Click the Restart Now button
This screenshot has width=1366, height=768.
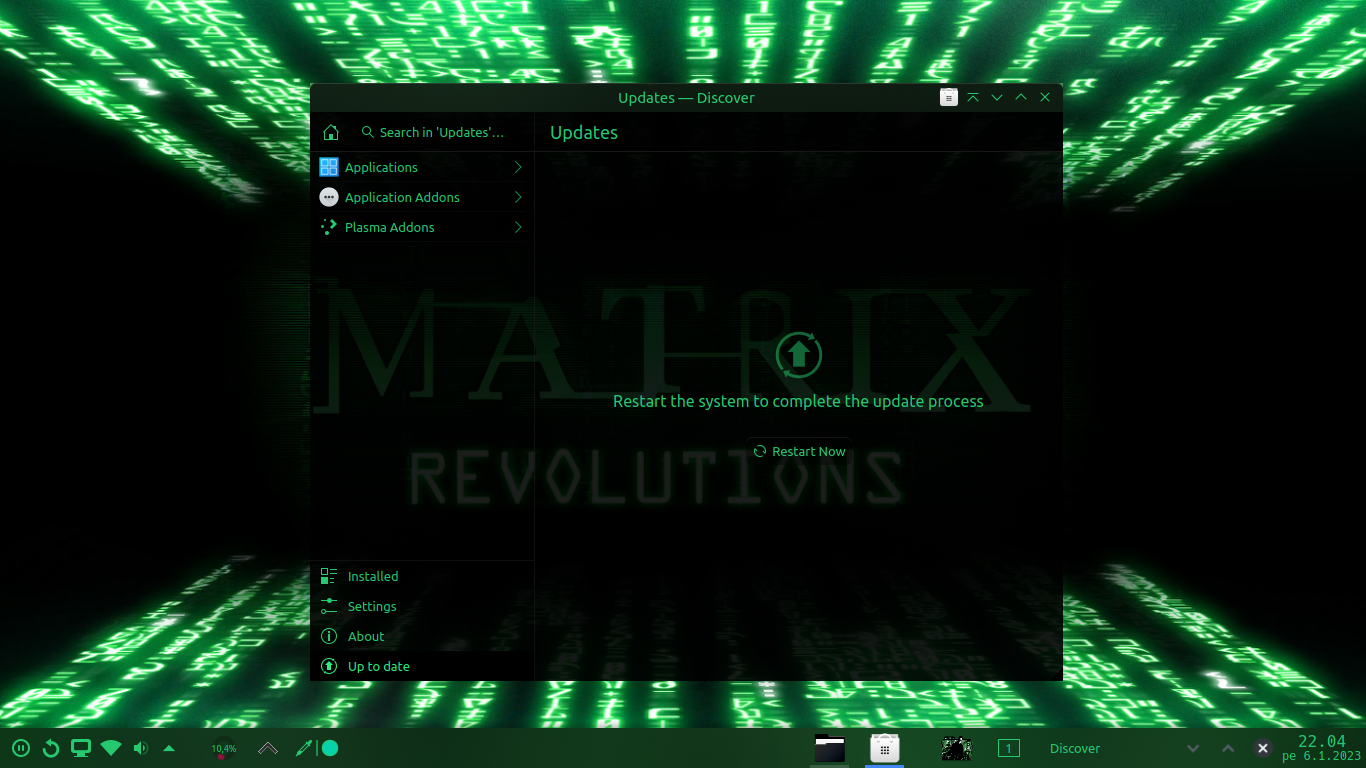click(x=798, y=451)
